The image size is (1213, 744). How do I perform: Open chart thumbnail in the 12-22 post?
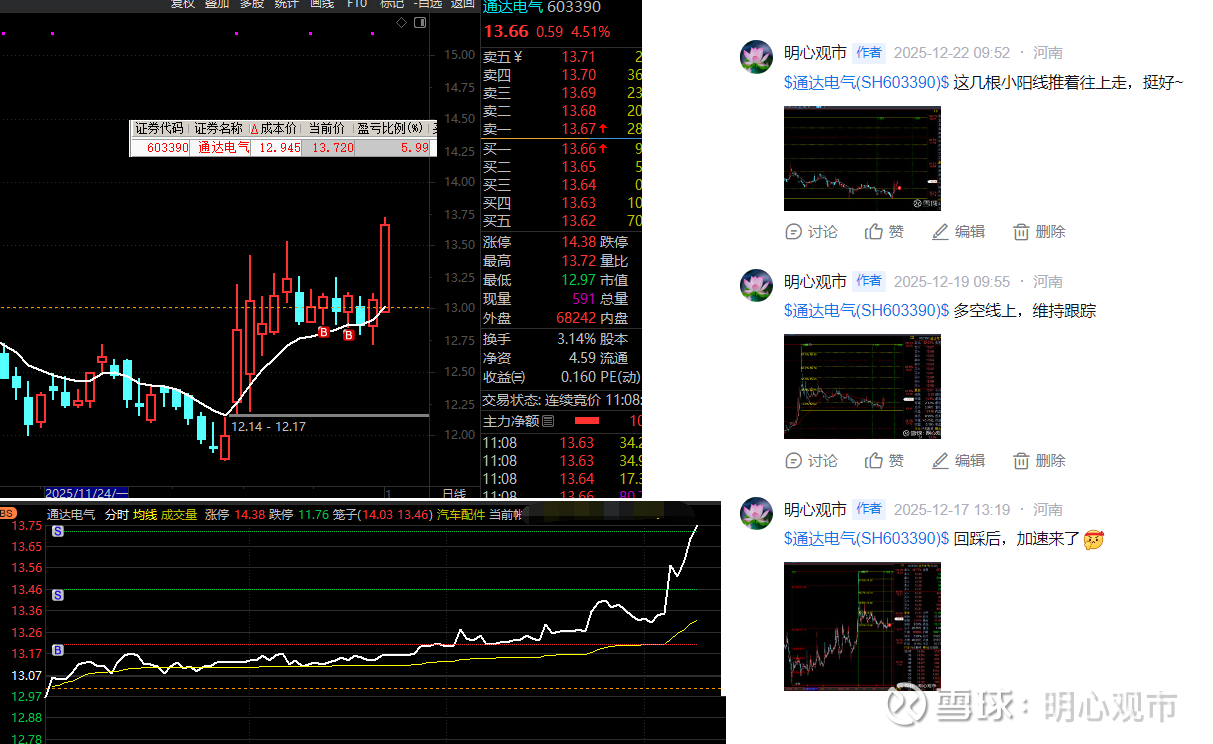tap(862, 158)
